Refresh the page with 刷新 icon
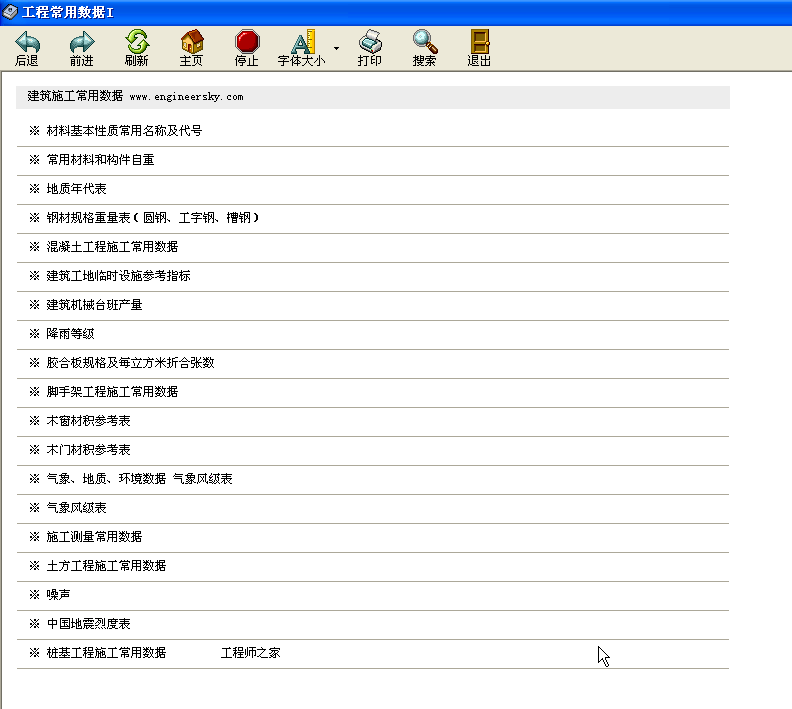 point(137,41)
